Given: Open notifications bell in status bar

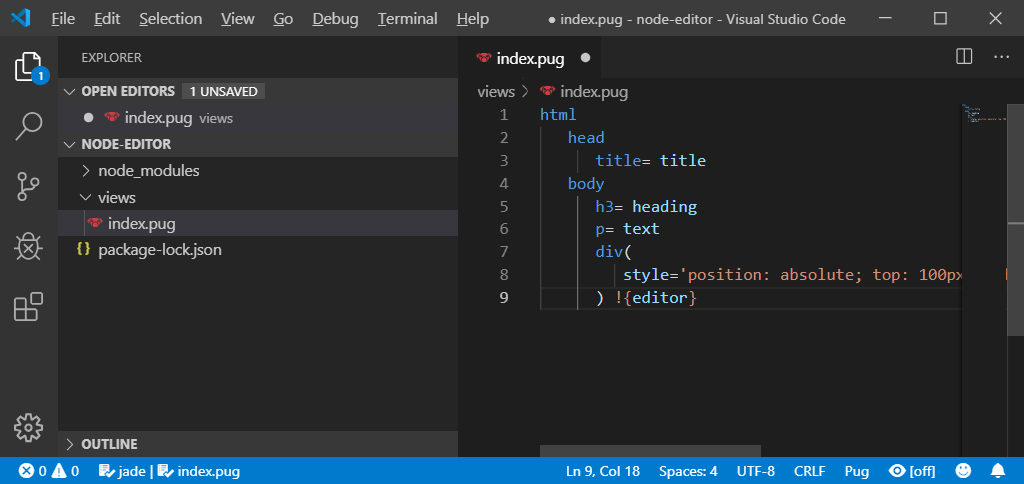Looking at the screenshot, I should coord(998,471).
